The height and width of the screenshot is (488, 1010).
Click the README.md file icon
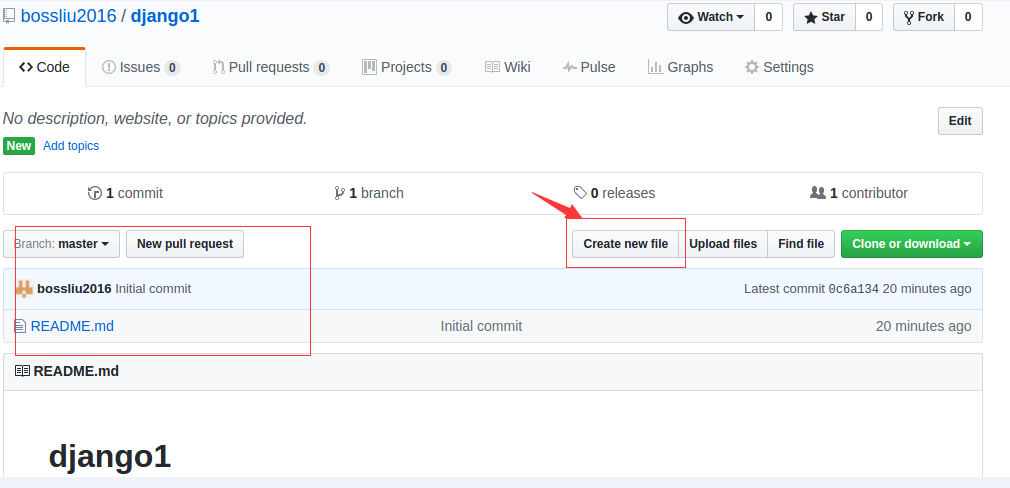(20, 326)
